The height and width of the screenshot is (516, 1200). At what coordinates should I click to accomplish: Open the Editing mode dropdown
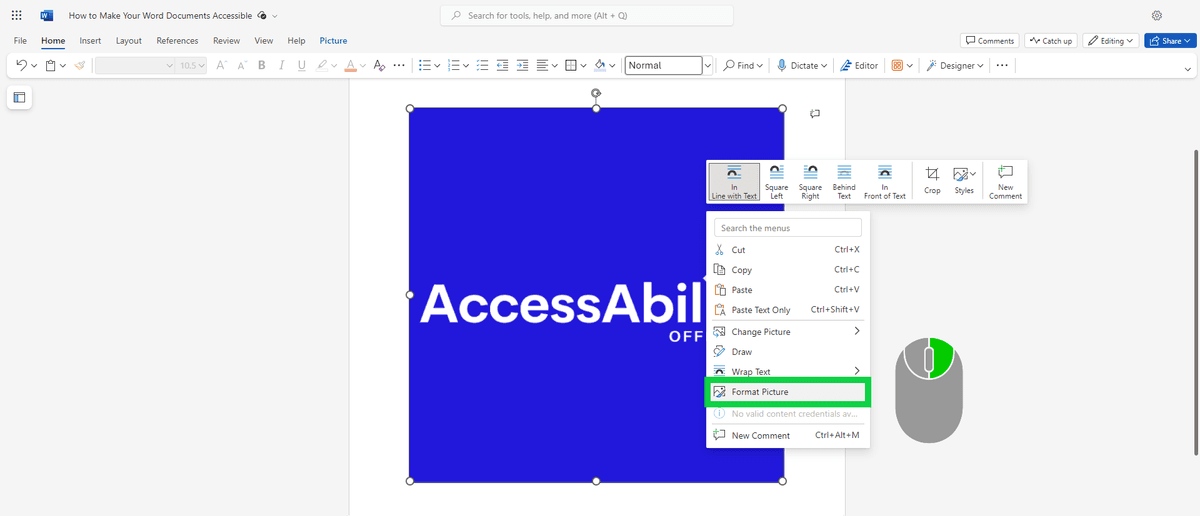click(x=1111, y=41)
